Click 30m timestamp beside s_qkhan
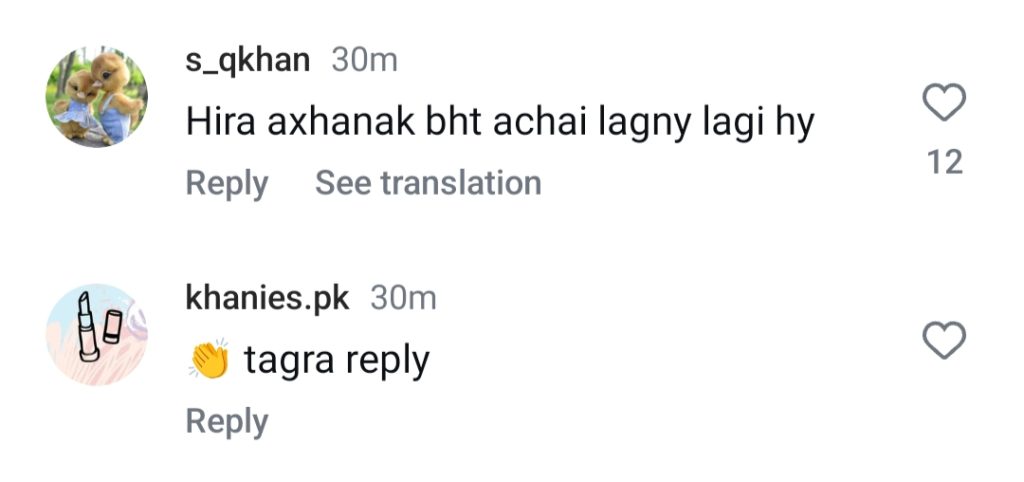 (364, 60)
